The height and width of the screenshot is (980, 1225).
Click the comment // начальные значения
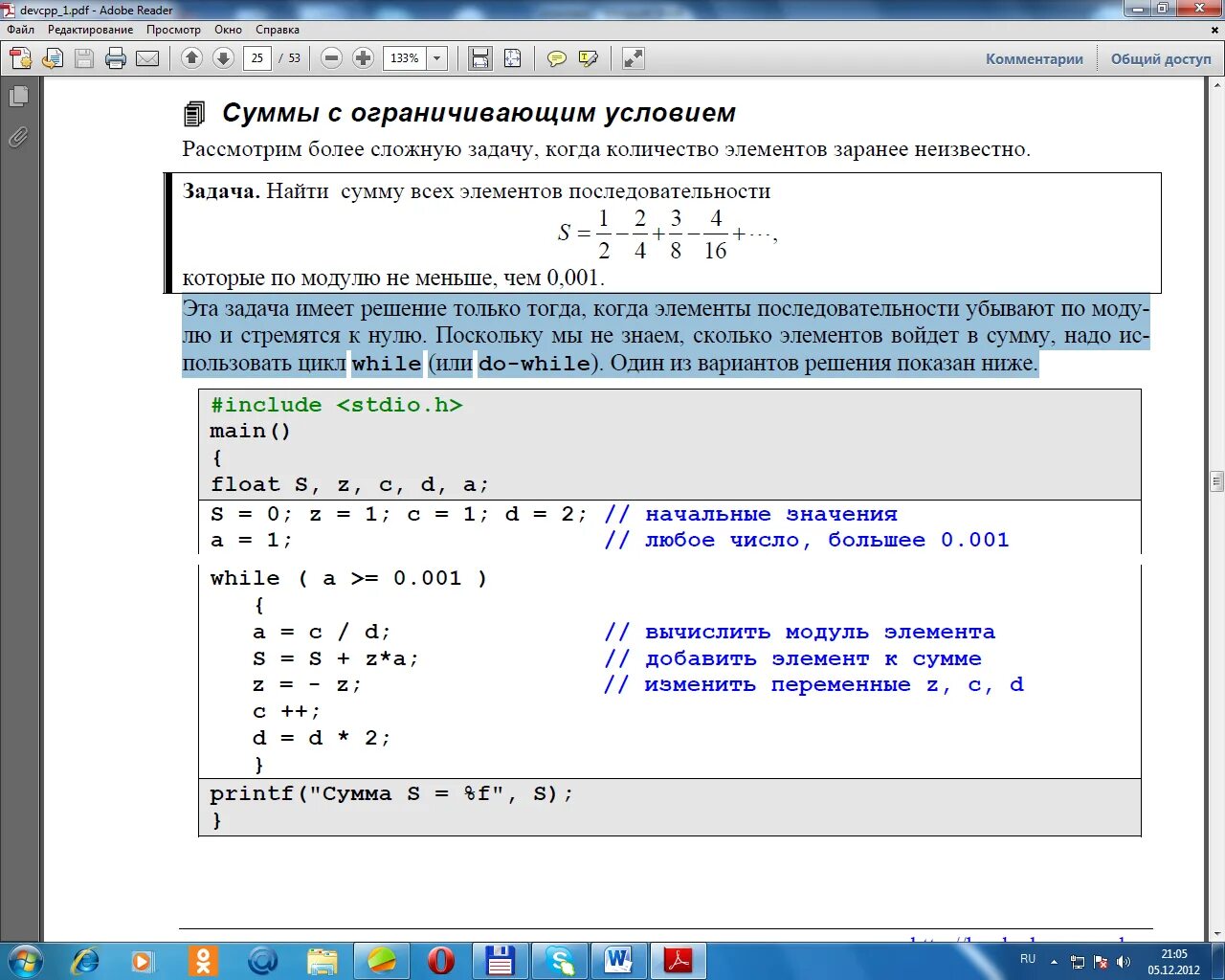750,514
